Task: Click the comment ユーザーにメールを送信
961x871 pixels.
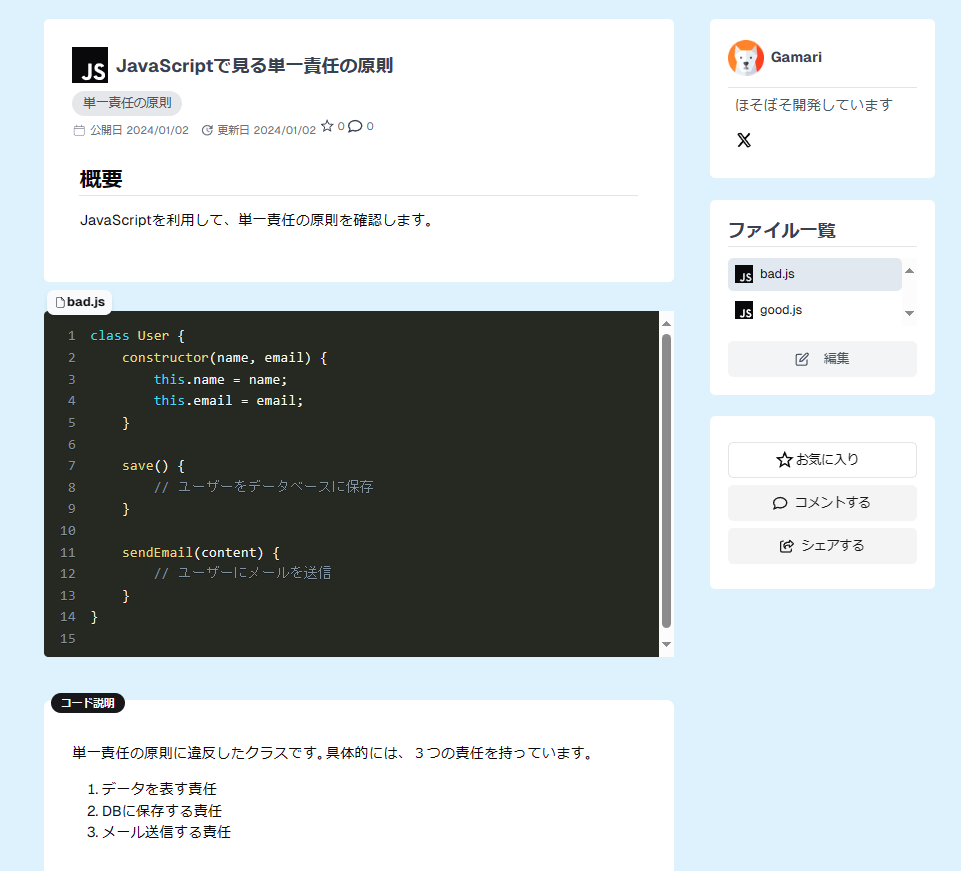Action: click(x=243, y=573)
